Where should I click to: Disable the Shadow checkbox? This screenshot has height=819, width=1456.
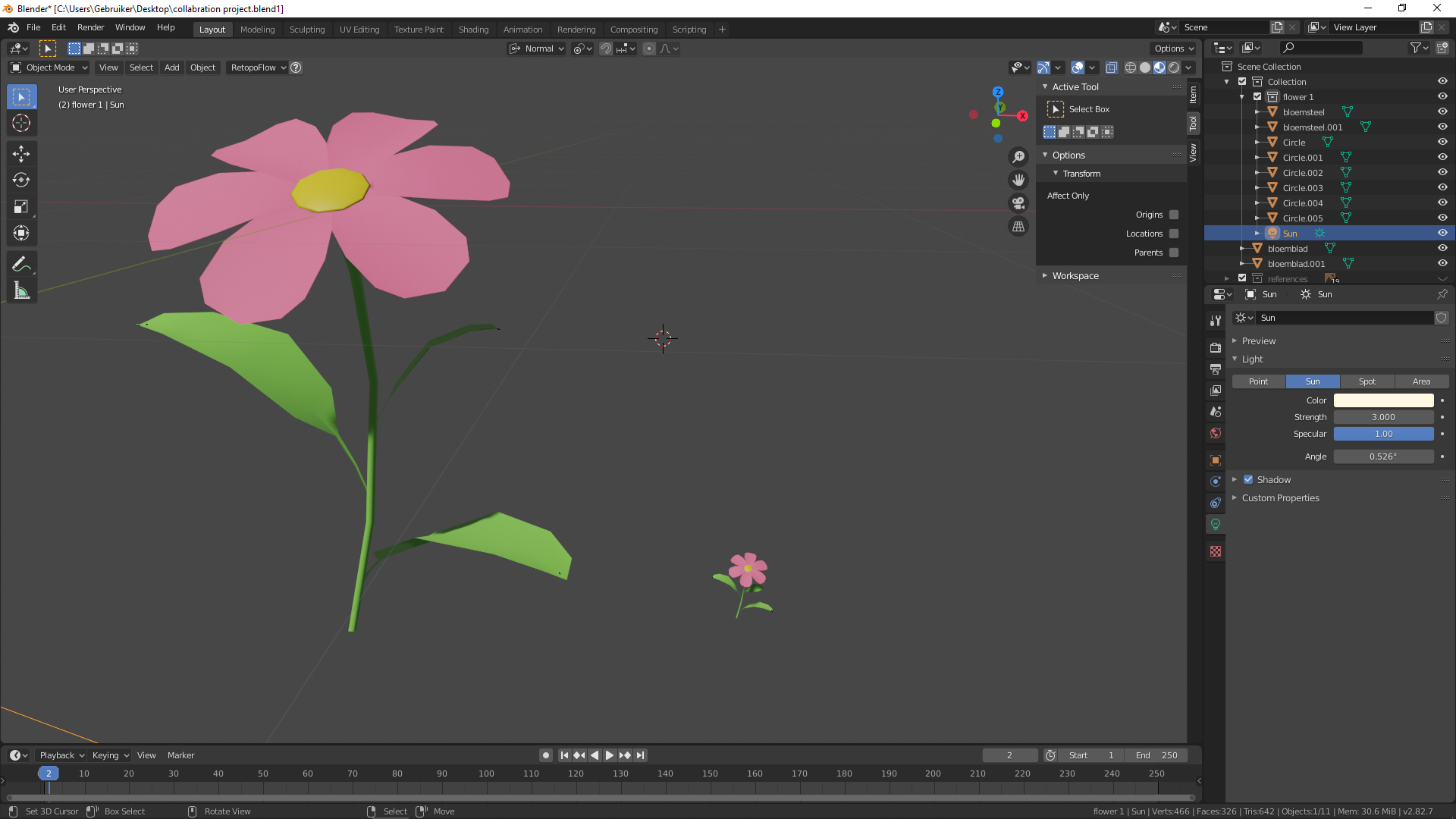[1248, 479]
